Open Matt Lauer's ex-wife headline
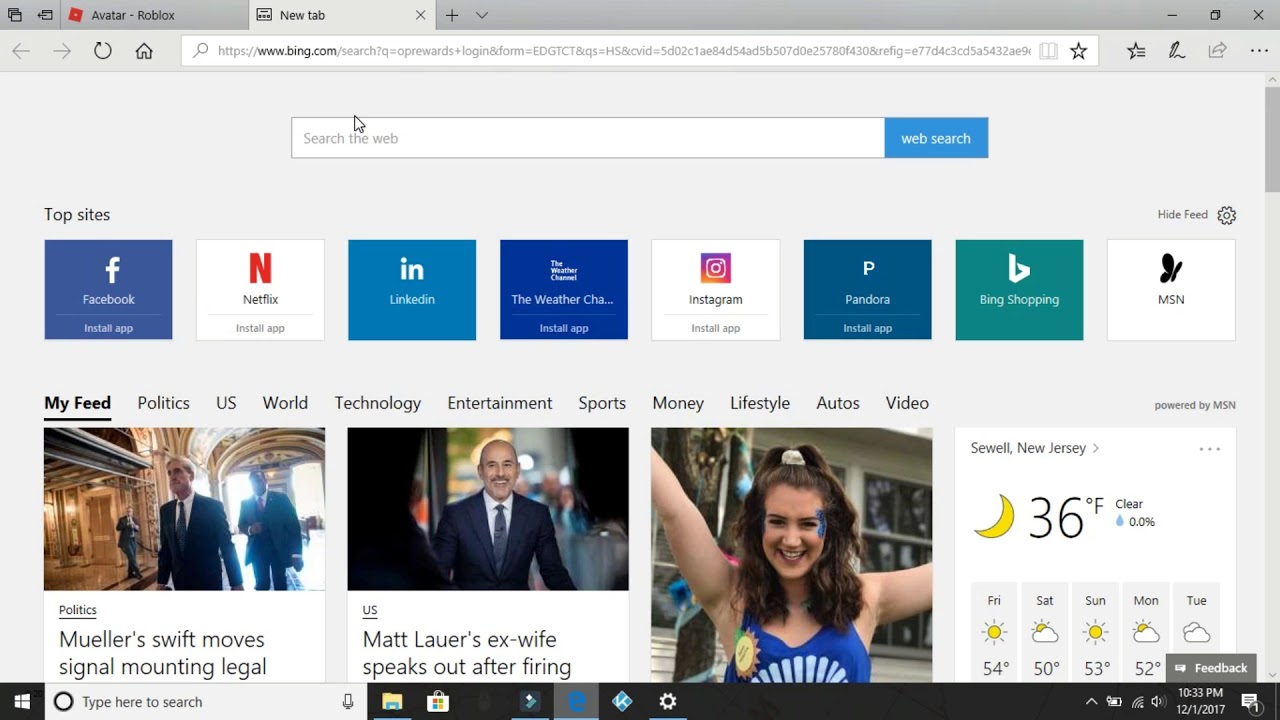 (x=467, y=653)
